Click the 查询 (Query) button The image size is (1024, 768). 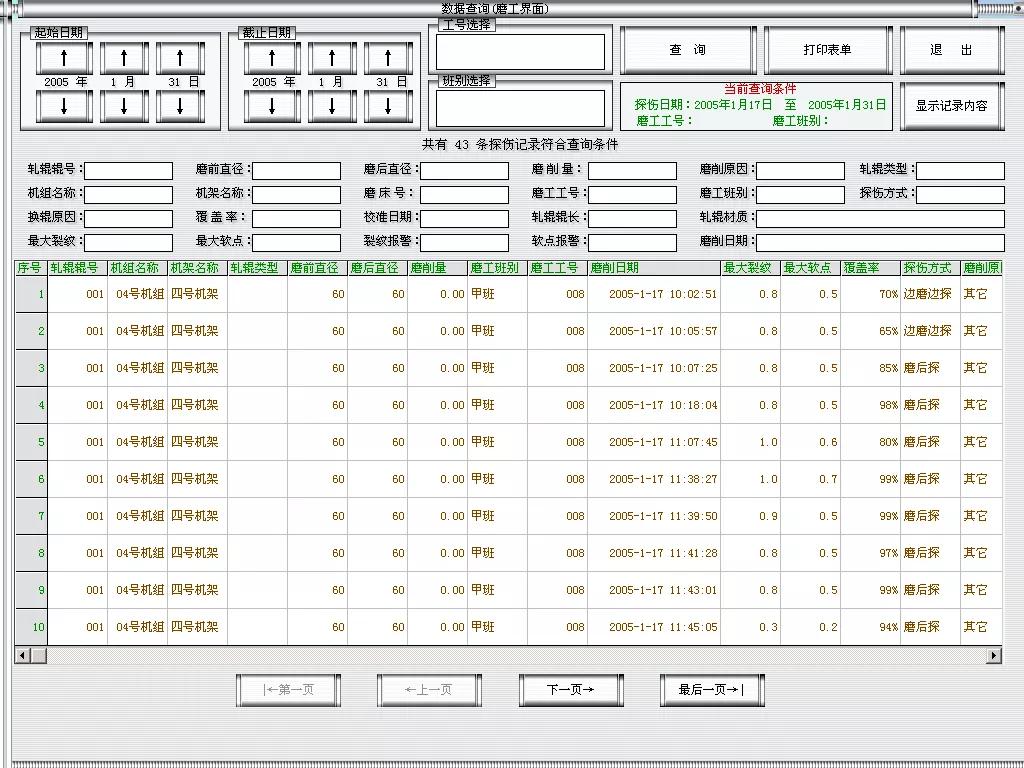[688, 49]
